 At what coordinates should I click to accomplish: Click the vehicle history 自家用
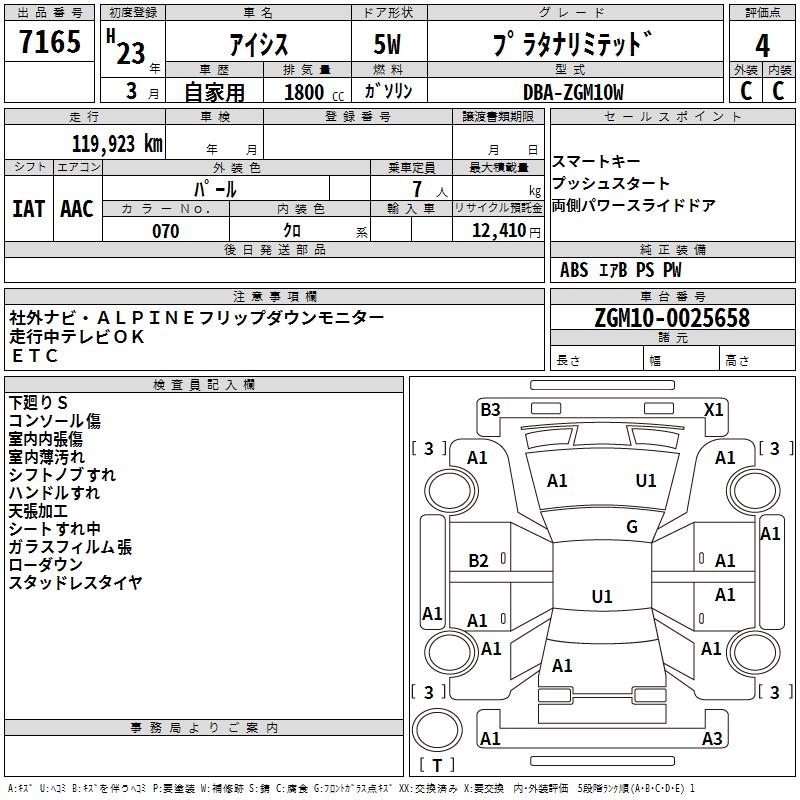[x=214, y=92]
